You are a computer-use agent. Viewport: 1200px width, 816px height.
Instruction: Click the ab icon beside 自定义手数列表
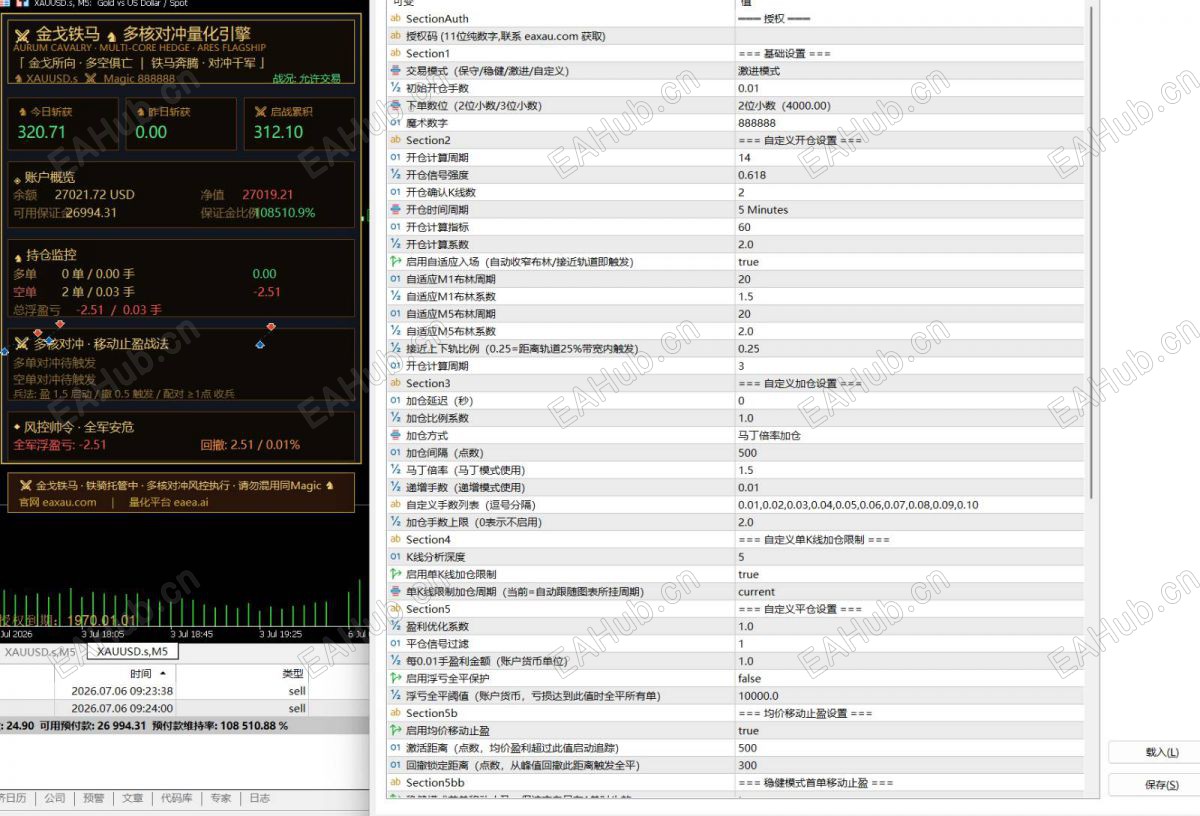click(x=396, y=505)
